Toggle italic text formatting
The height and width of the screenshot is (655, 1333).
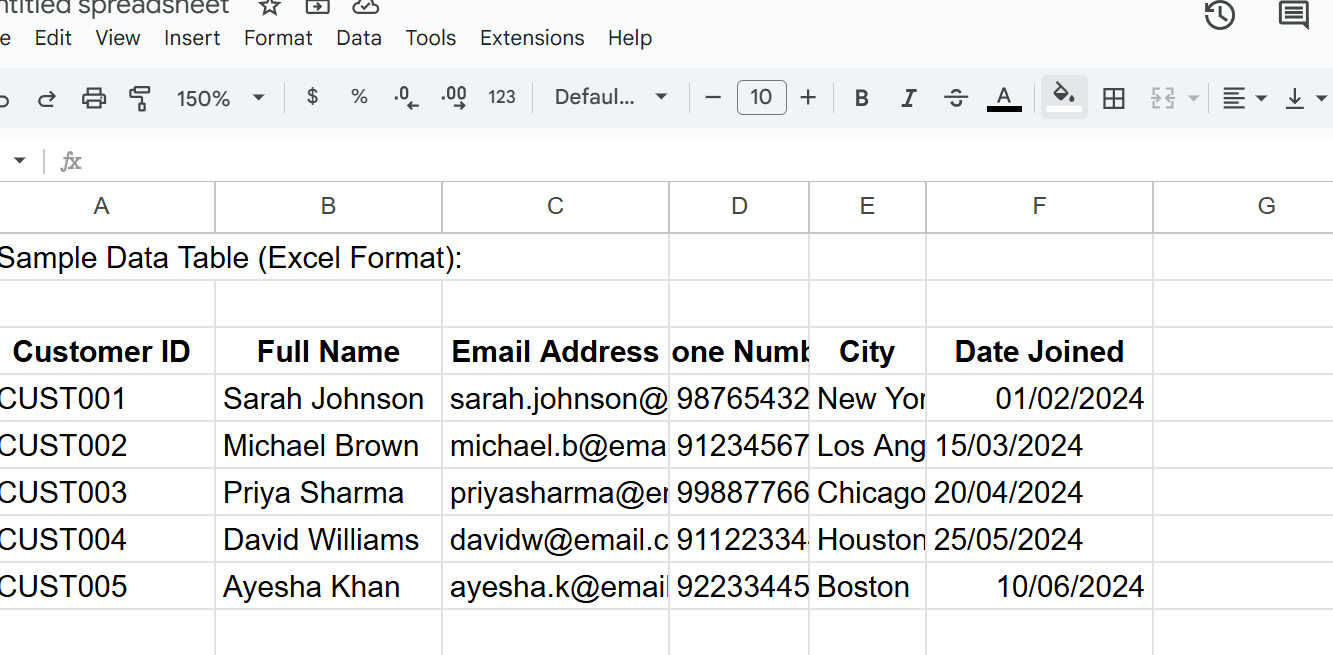pos(908,98)
